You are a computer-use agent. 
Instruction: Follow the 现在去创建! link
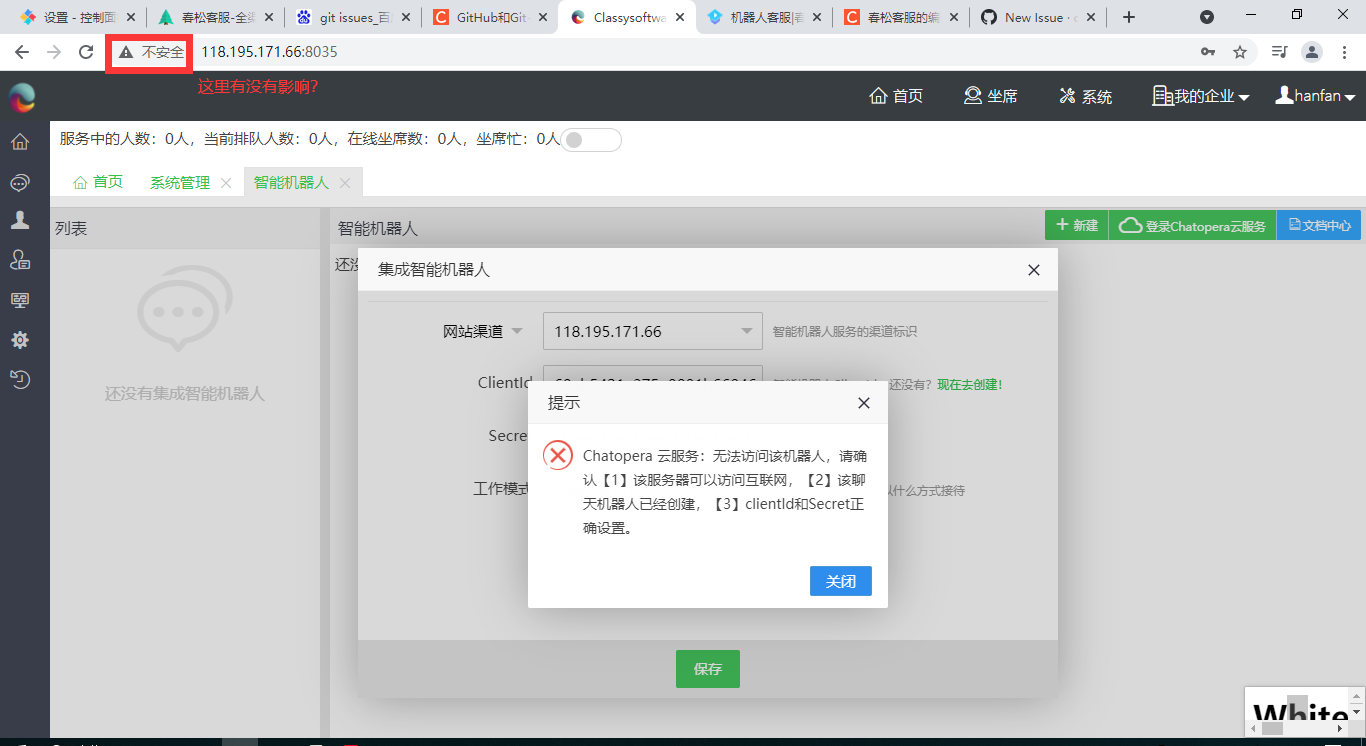point(969,384)
